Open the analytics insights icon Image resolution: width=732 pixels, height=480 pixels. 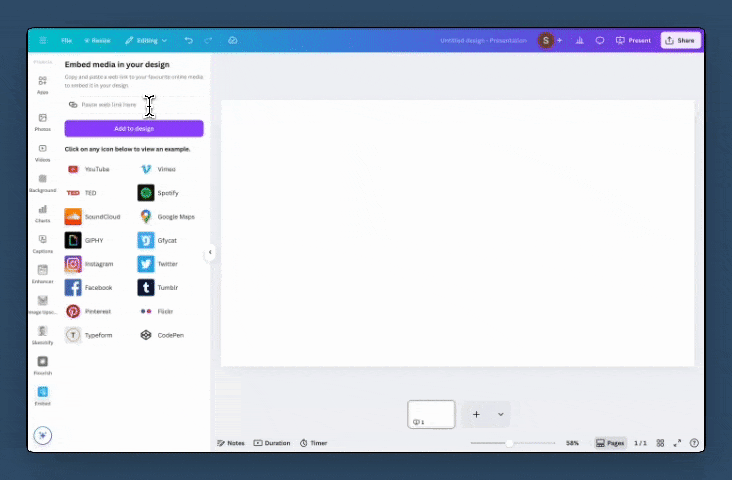[579, 41]
